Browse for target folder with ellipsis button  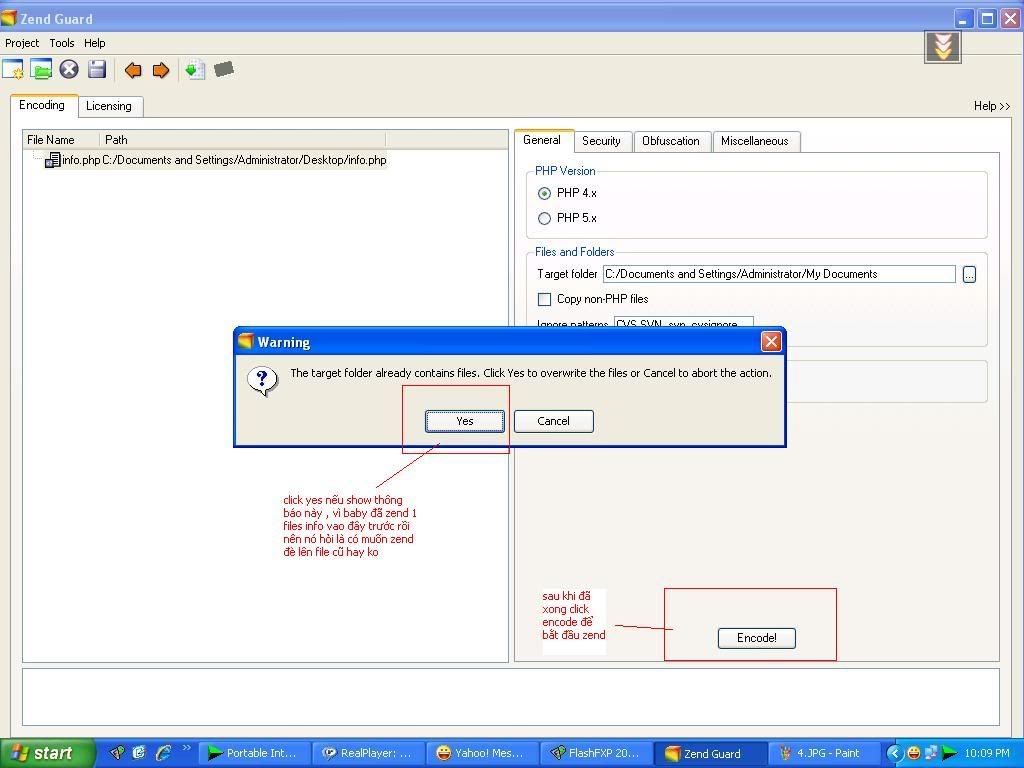pos(969,274)
